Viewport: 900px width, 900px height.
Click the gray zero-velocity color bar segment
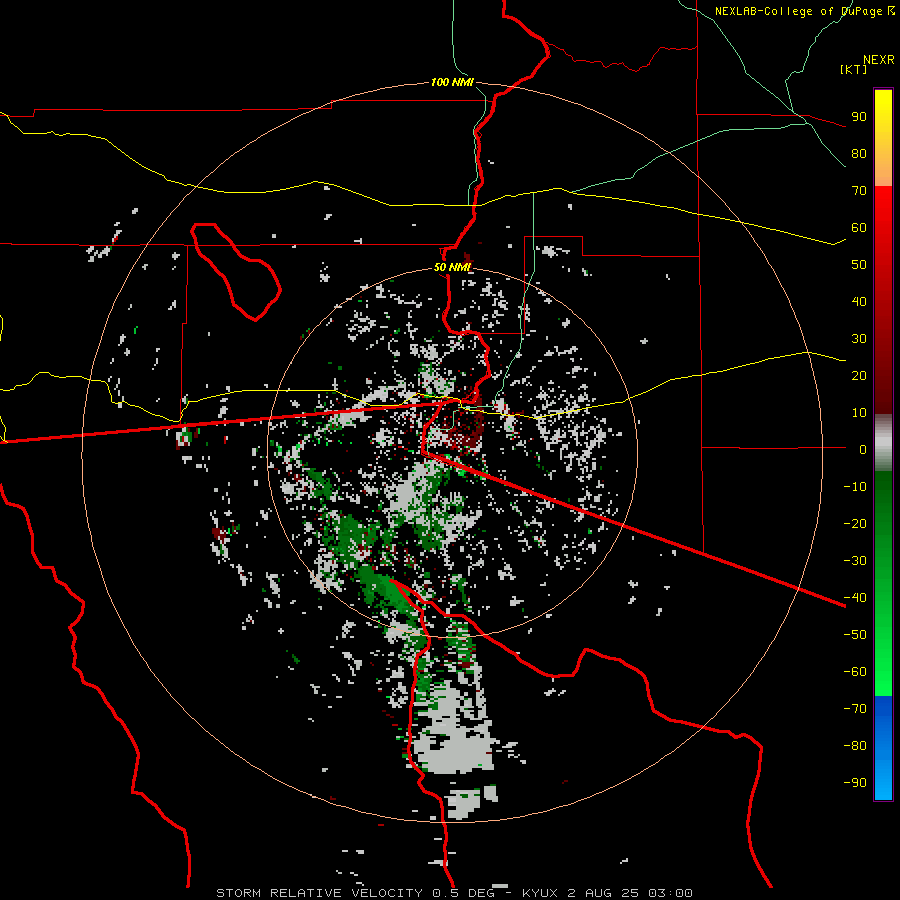coord(883,443)
